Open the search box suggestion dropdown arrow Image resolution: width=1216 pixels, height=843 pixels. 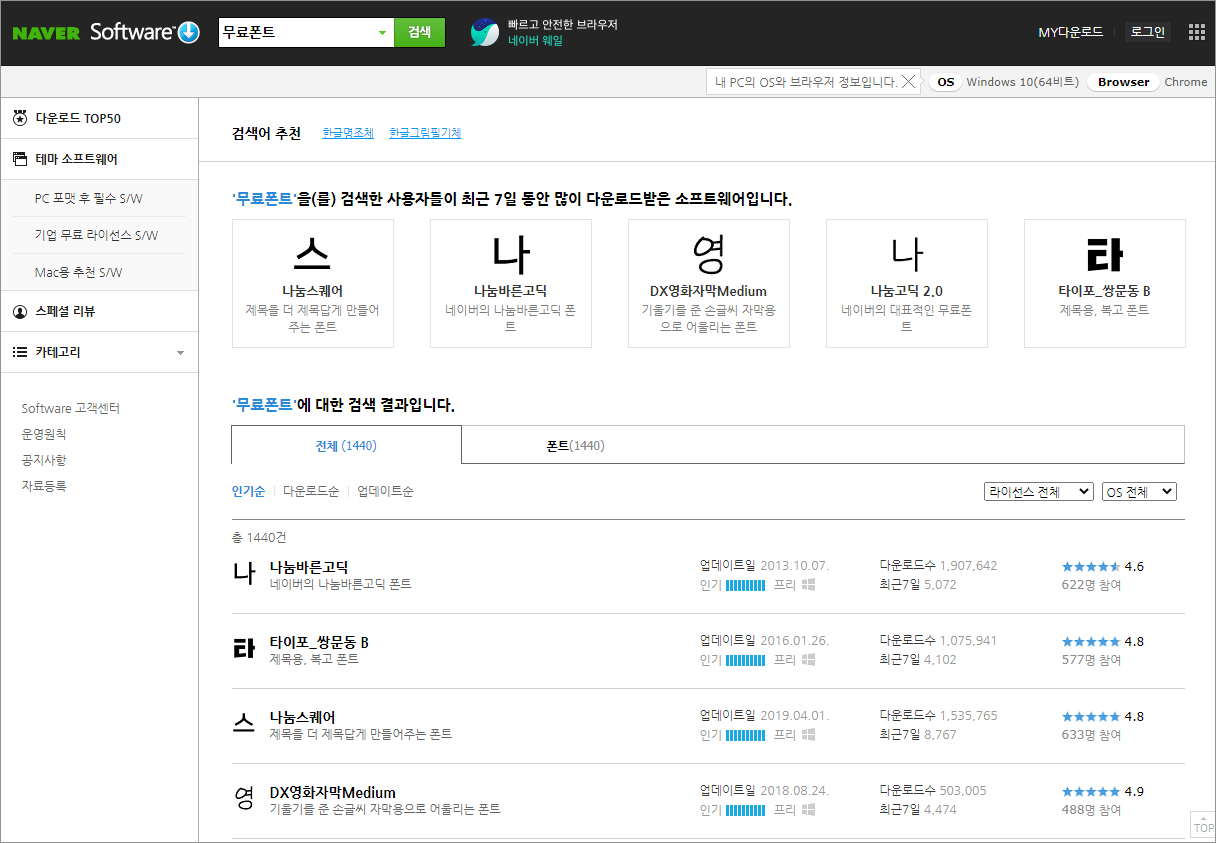click(x=382, y=32)
